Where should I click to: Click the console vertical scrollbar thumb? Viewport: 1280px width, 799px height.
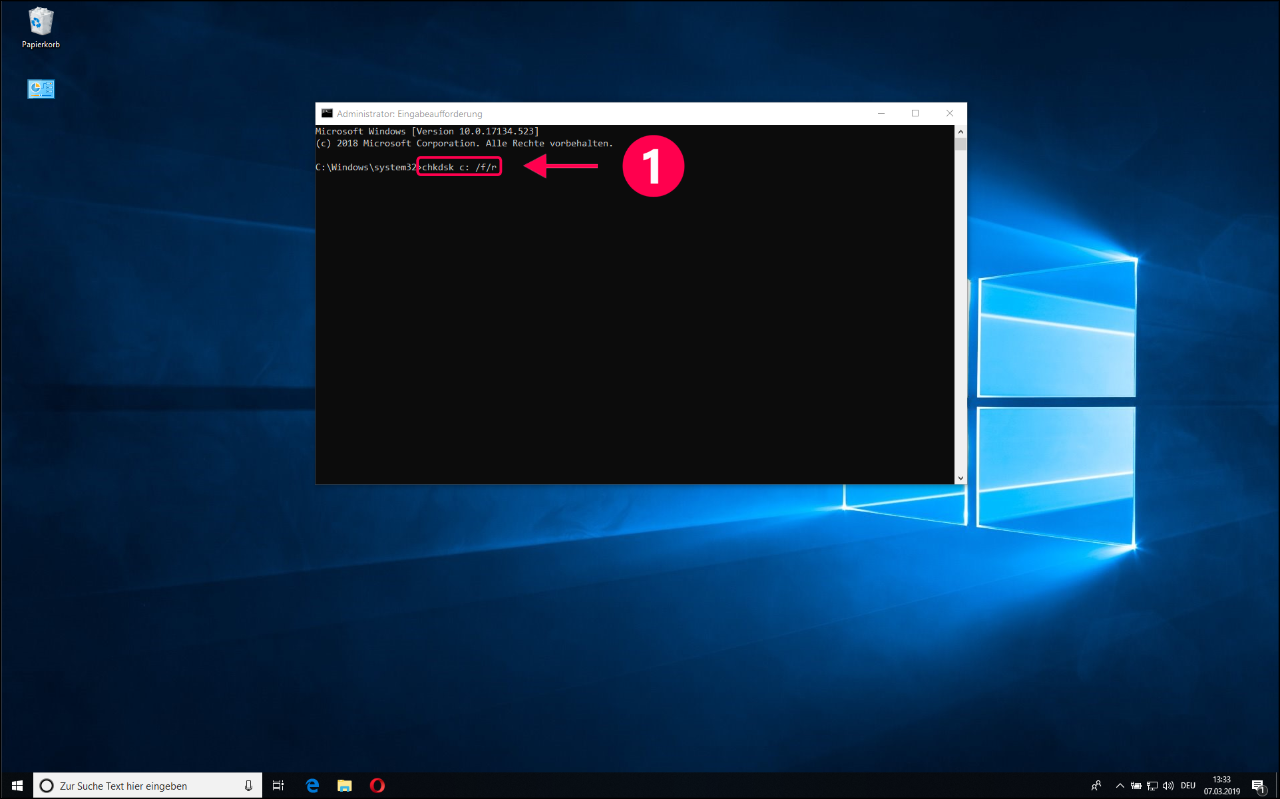pyautogui.click(x=961, y=144)
